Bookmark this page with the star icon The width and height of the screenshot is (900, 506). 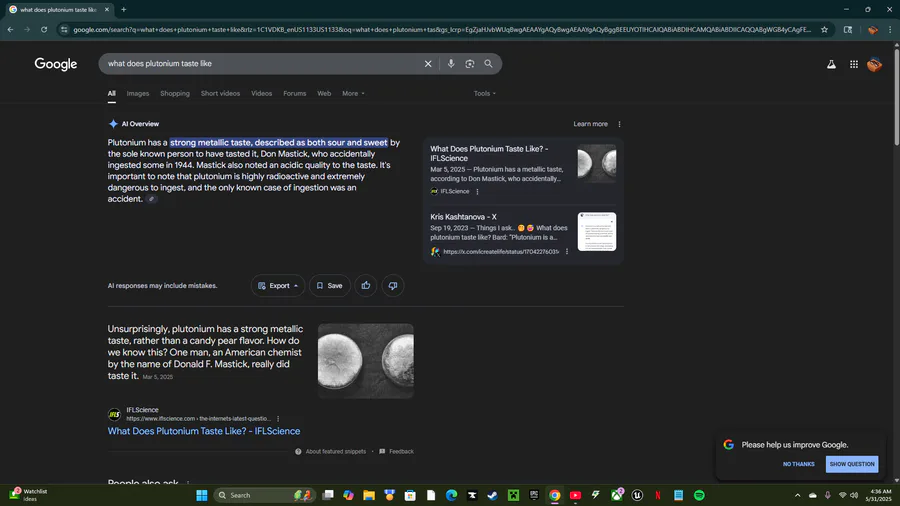(824, 30)
